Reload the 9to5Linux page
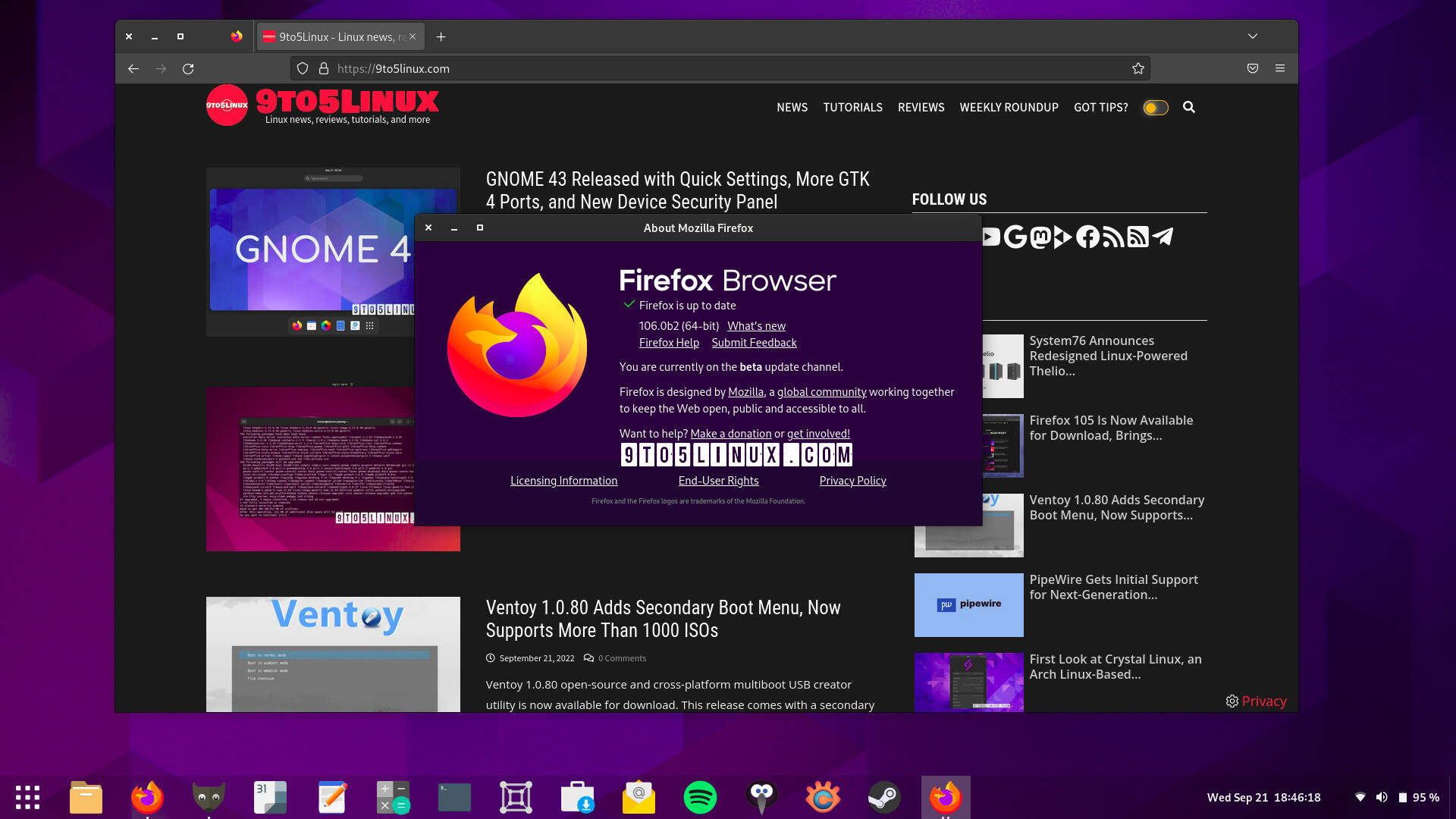The image size is (1456, 819). [x=188, y=68]
